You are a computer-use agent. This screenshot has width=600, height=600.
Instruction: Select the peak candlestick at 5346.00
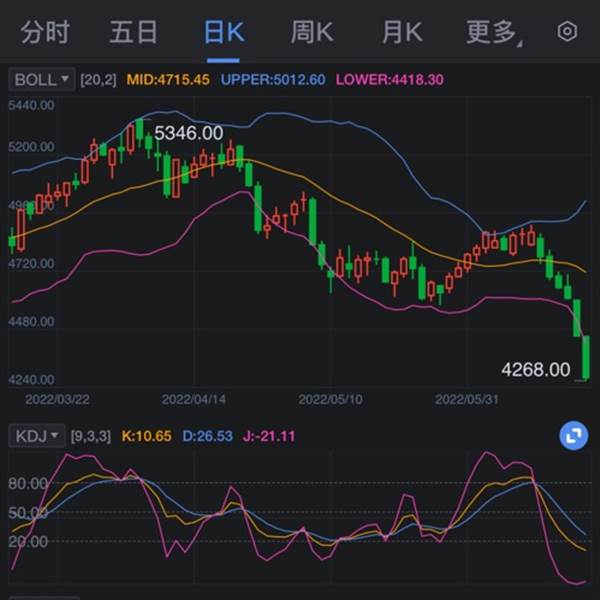(139, 129)
